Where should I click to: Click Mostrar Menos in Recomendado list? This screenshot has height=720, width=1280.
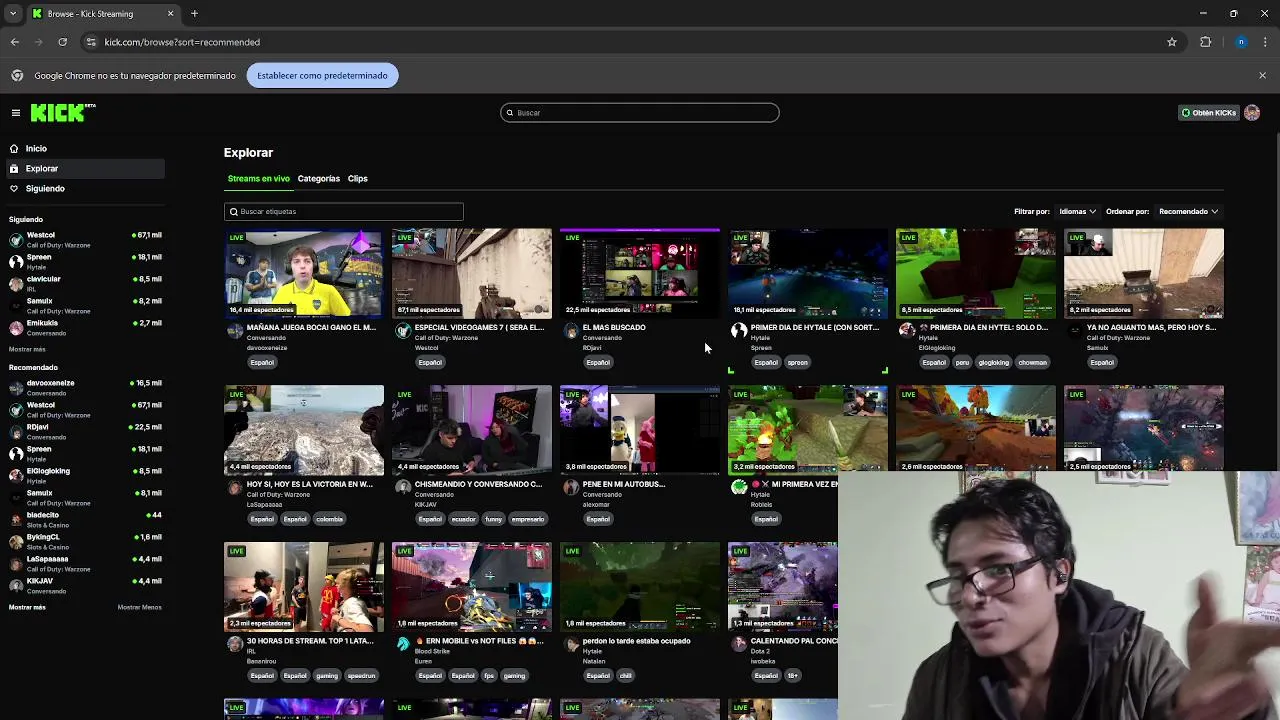[x=139, y=607]
